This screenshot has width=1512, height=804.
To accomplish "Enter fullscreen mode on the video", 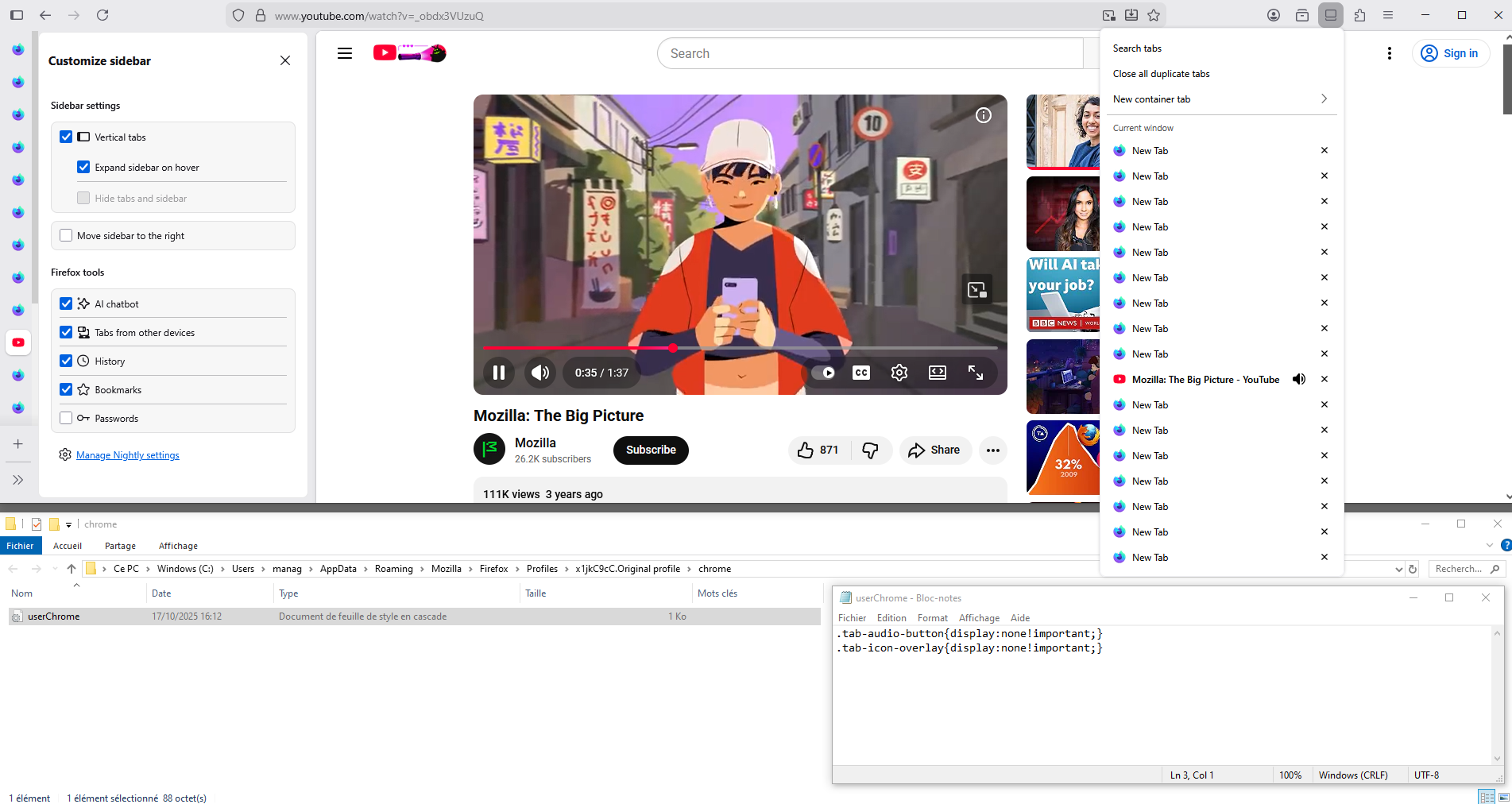I will (976, 373).
